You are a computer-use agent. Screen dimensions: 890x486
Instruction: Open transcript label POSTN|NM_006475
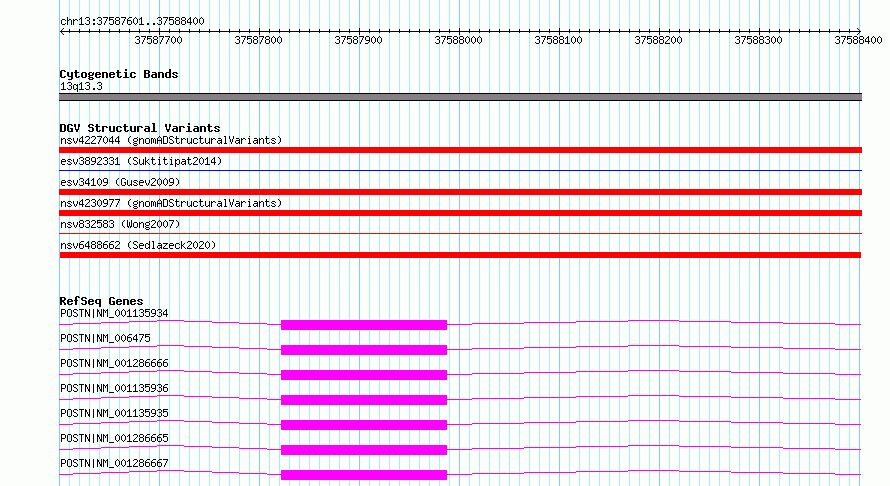tap(105, 338)
